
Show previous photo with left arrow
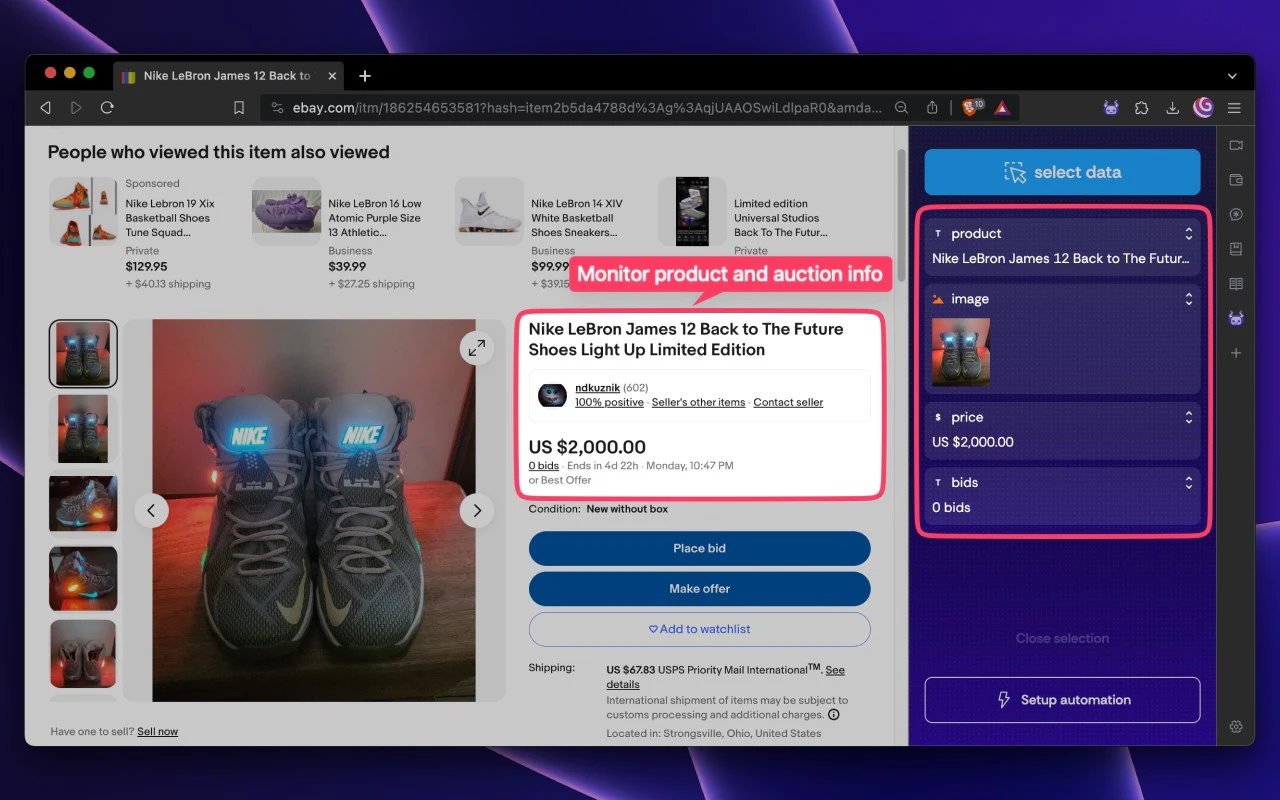[151, 511]
